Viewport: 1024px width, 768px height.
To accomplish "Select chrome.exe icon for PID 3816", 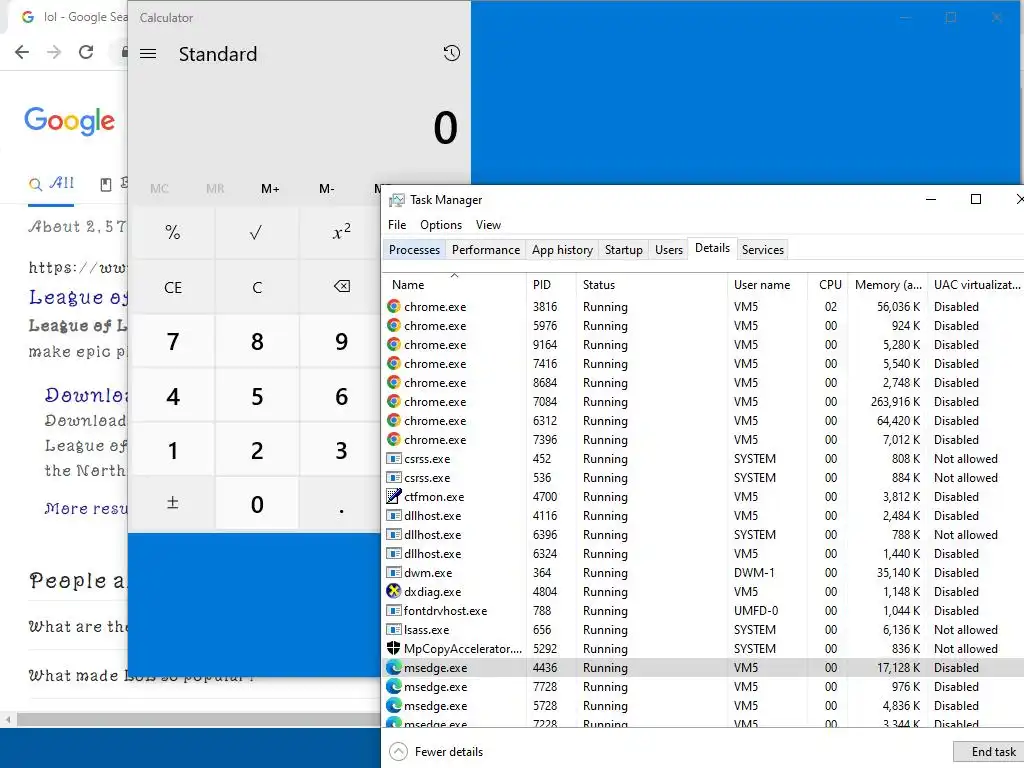I will (393, 306).
